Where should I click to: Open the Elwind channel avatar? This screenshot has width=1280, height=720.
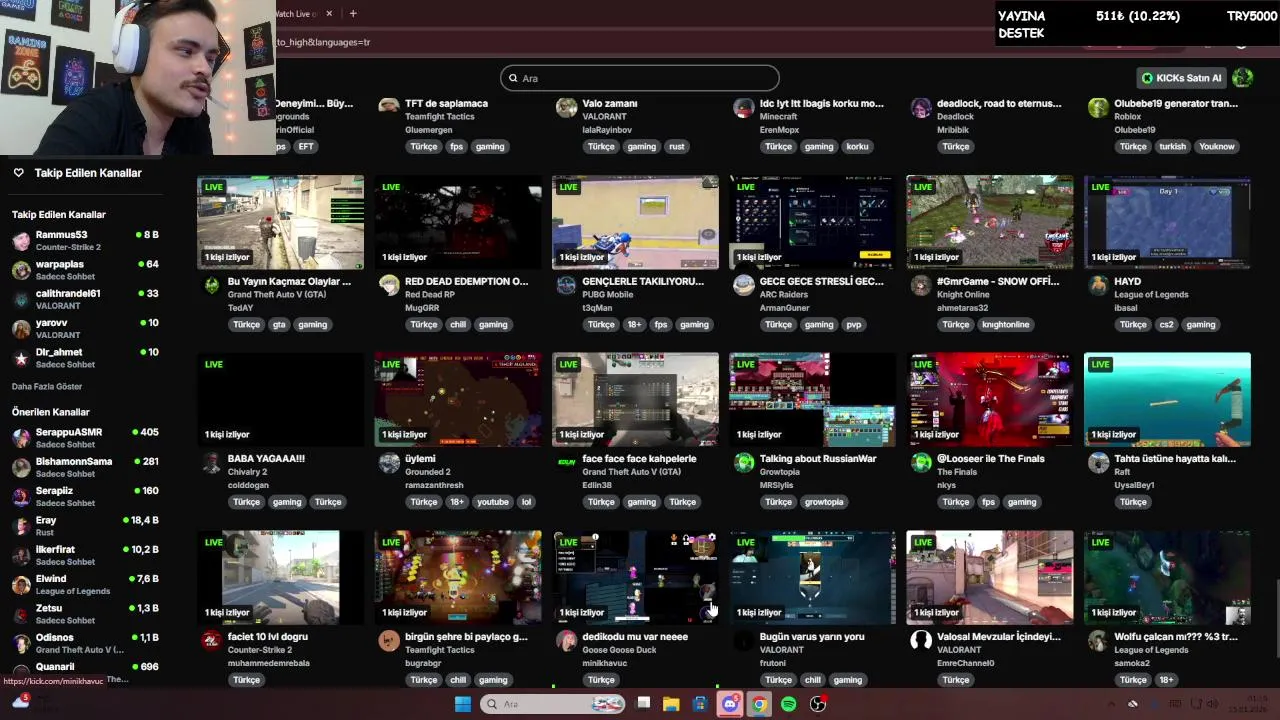21,585
